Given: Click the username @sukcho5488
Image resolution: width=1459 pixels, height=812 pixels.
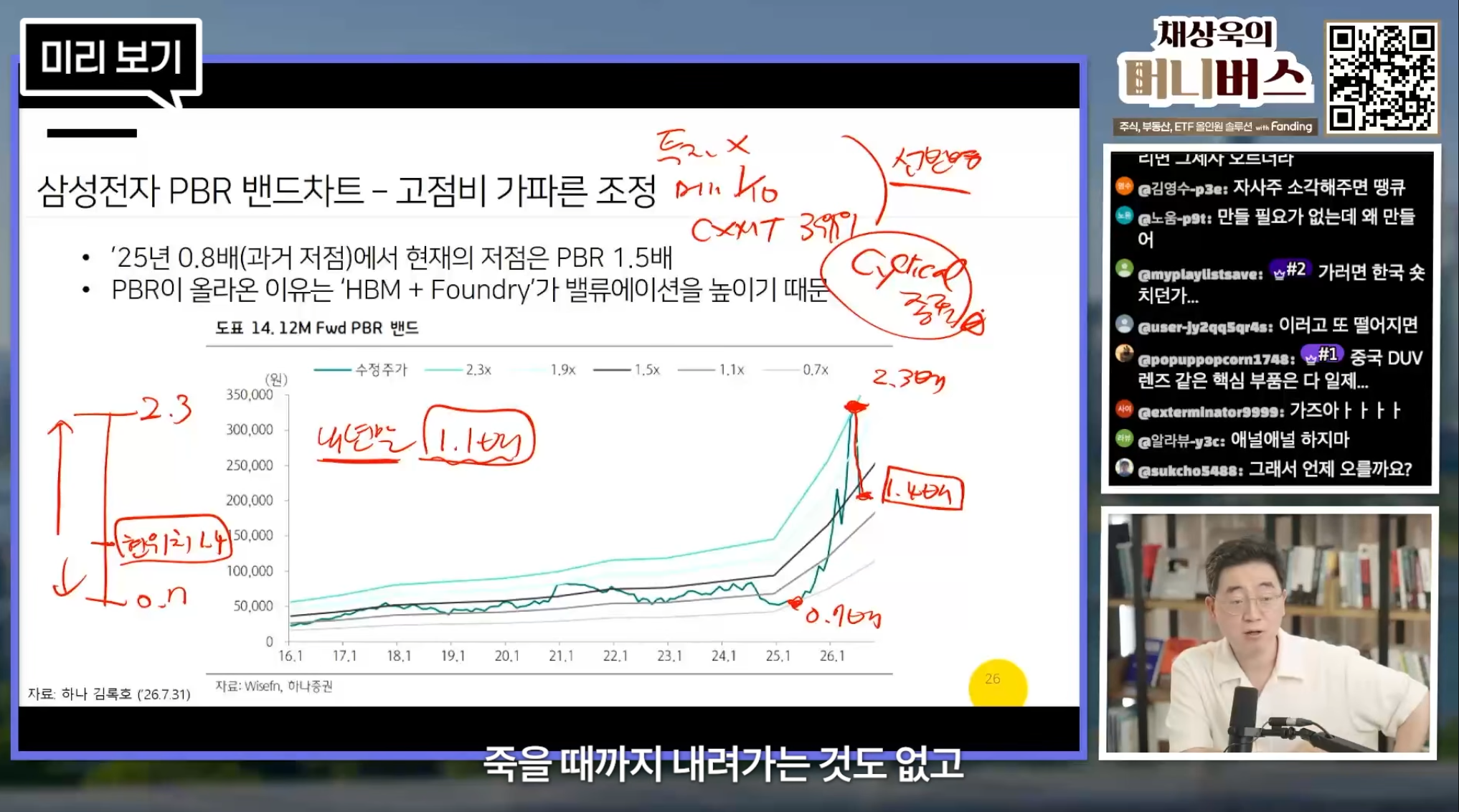Looking at the screenshot, I should [1190, 471].
